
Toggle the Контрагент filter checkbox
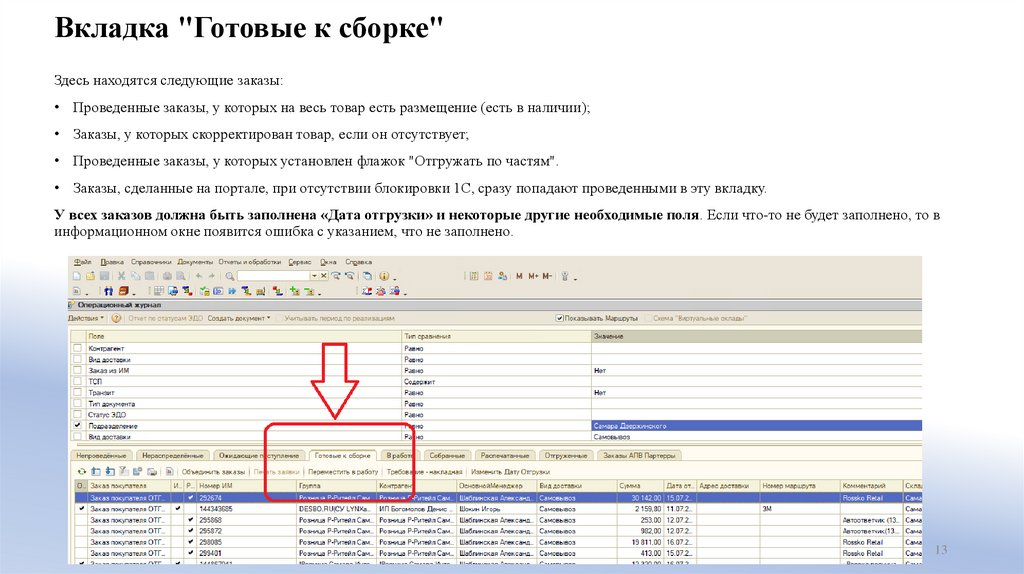78,348
